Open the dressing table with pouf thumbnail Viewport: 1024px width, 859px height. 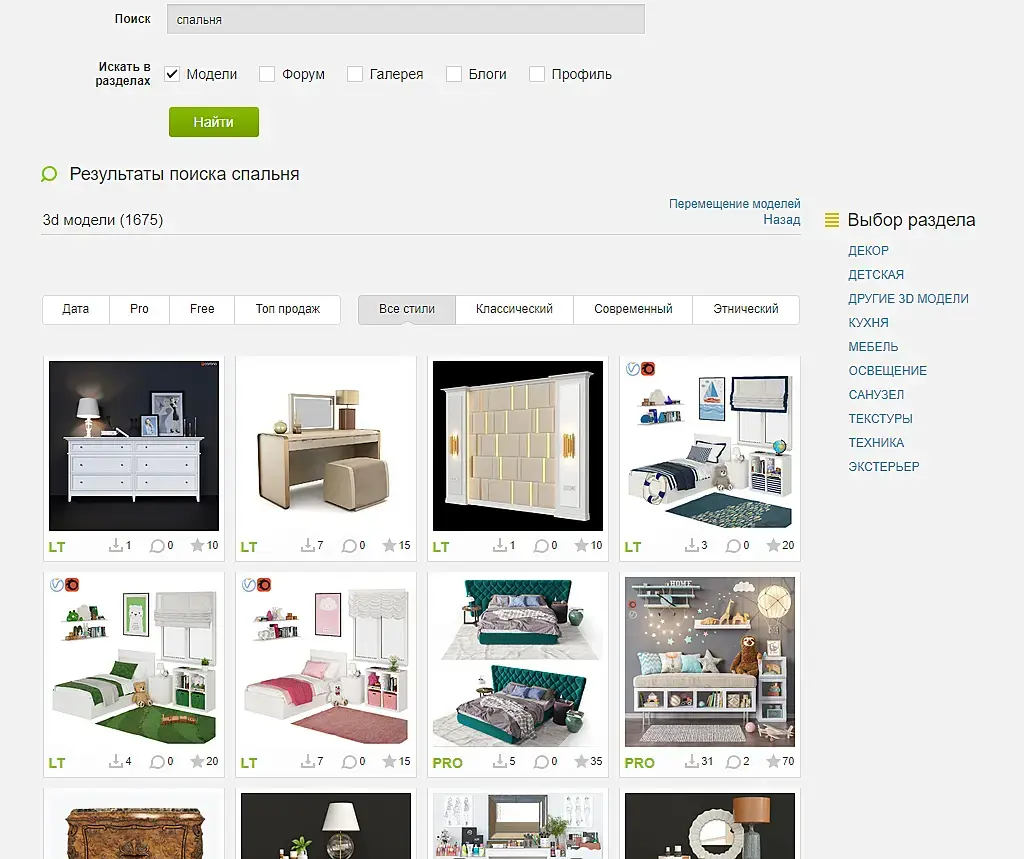[x=326, y=446]
